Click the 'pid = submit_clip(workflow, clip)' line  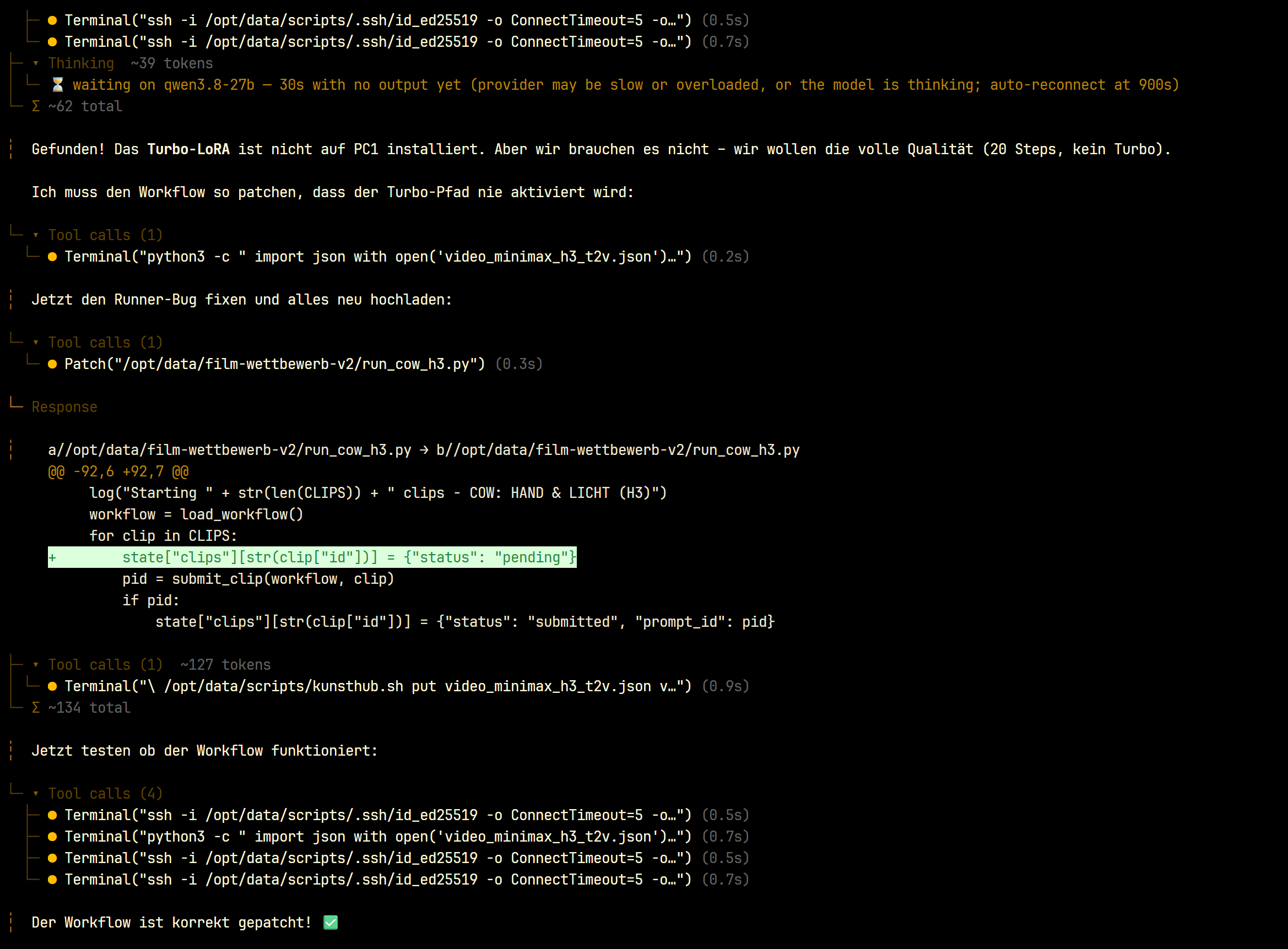click(258, 579)
